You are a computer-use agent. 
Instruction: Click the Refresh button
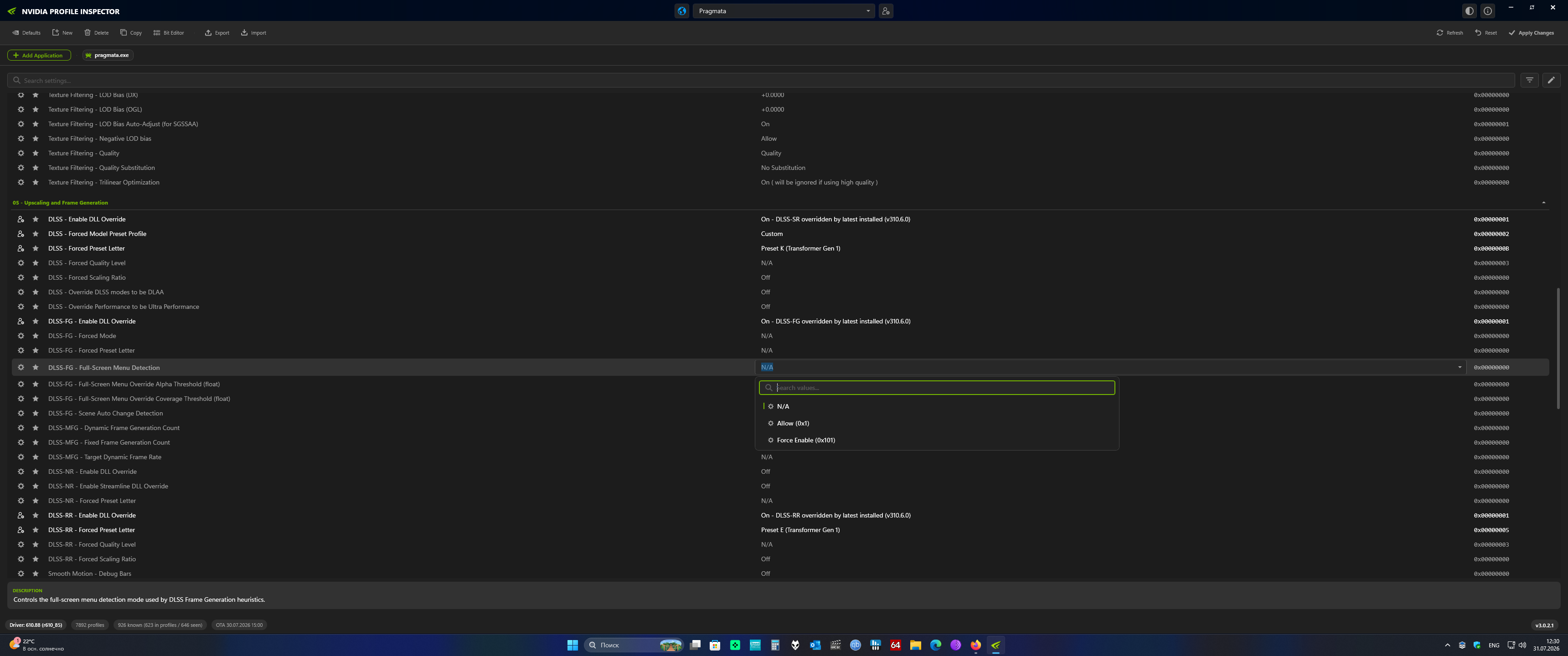click(x=1449, y=33)
